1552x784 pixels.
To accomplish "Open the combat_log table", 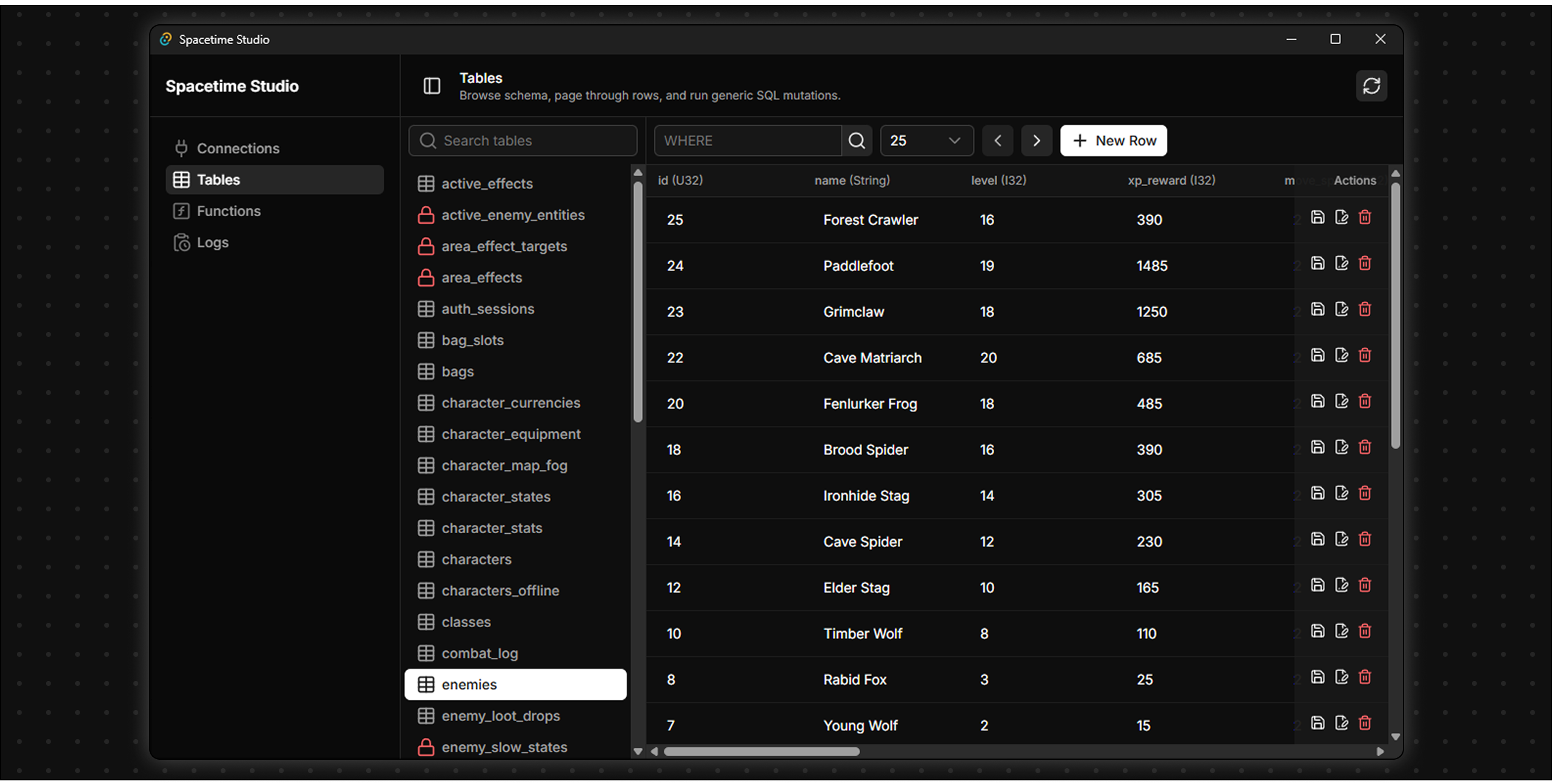I will click(x=515, y=653).
